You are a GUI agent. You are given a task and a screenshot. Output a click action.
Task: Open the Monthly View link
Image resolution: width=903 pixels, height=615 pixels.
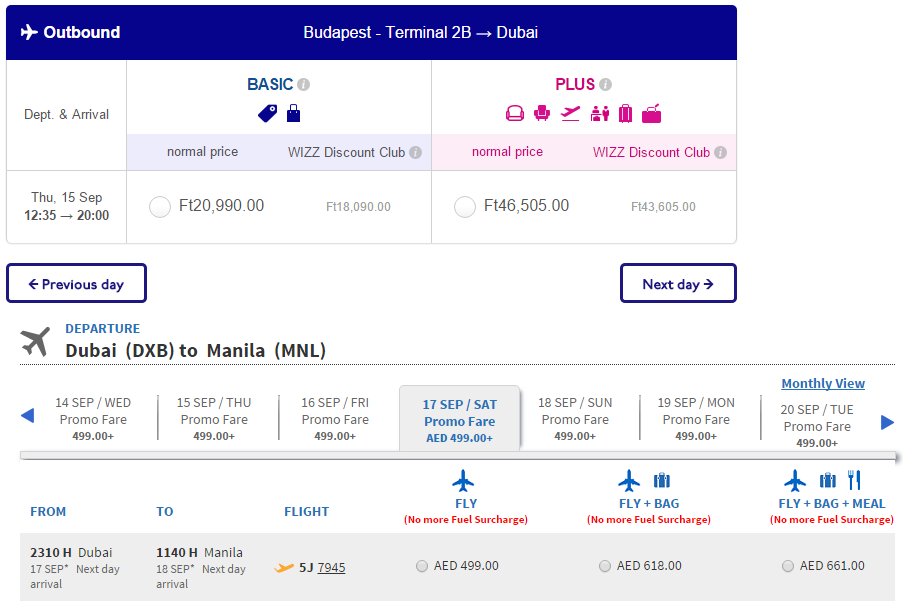coord(823,384)
